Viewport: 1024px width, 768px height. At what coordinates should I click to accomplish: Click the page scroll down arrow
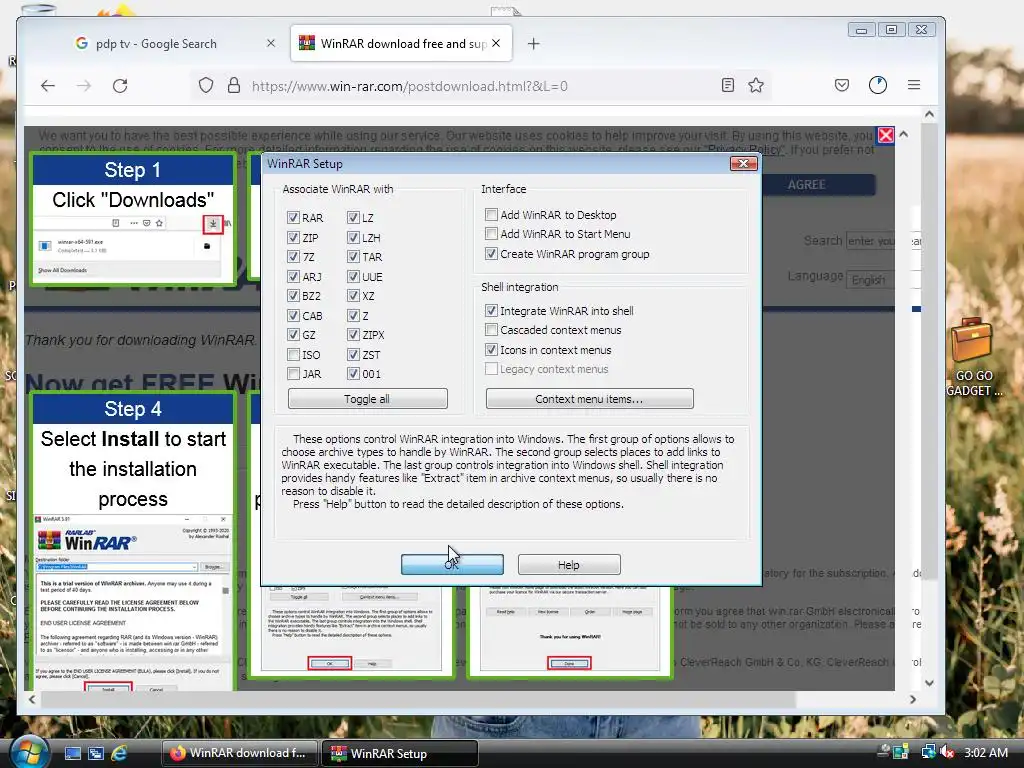pos(929,683)
